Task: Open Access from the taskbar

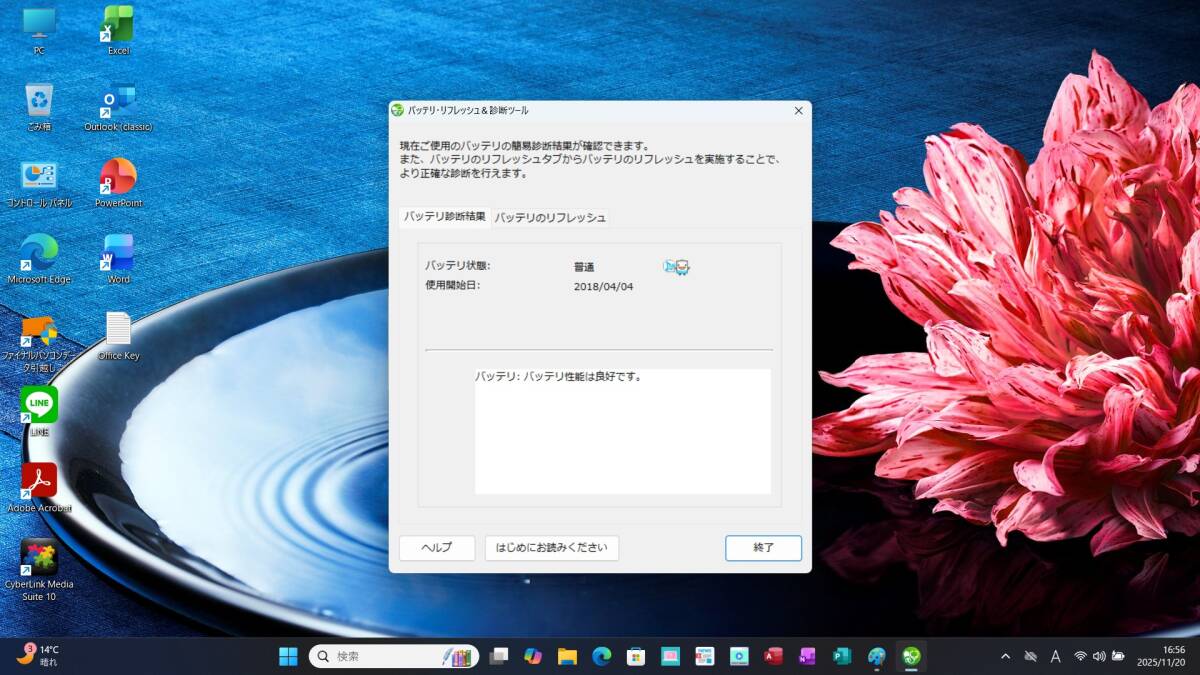Action: click(x=773, y=656)
